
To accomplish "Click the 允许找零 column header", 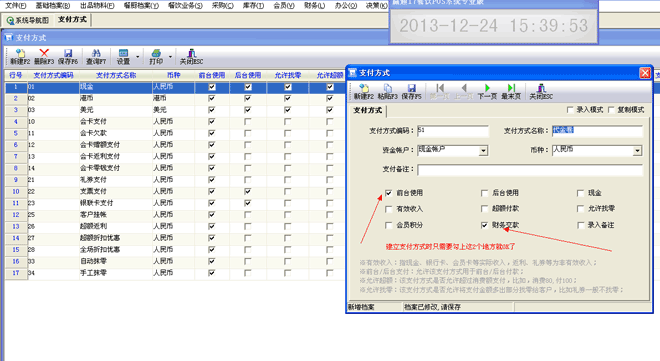I will (287, 75).
